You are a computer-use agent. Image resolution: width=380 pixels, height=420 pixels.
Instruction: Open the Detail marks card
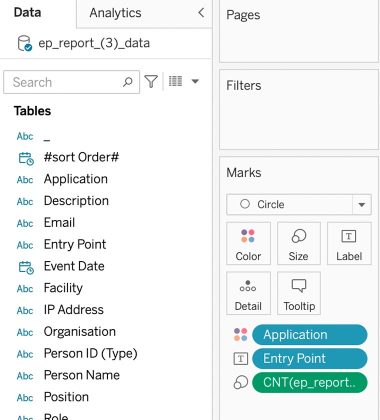pos(248,293)
